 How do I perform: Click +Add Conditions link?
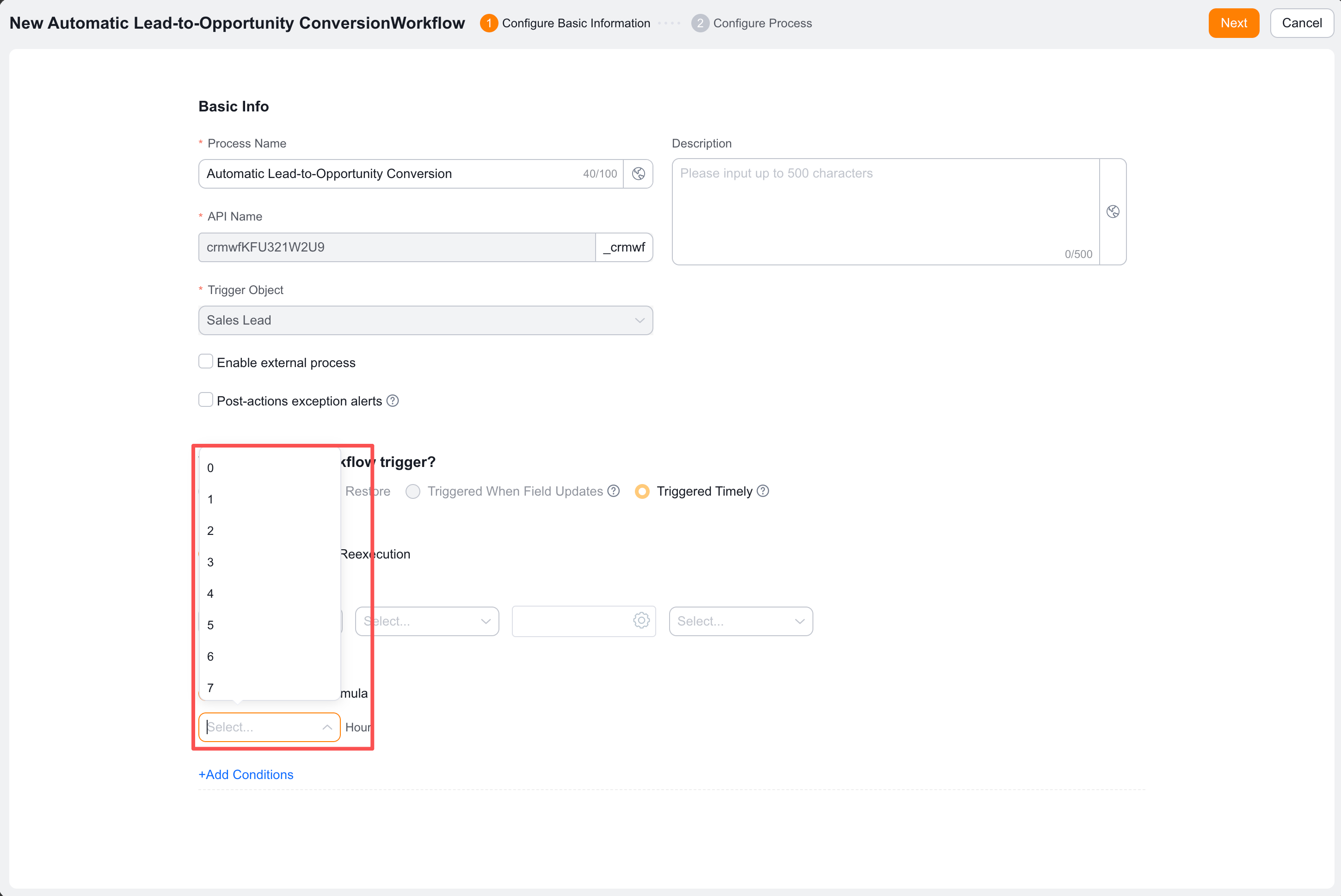(x=246, y=775)
